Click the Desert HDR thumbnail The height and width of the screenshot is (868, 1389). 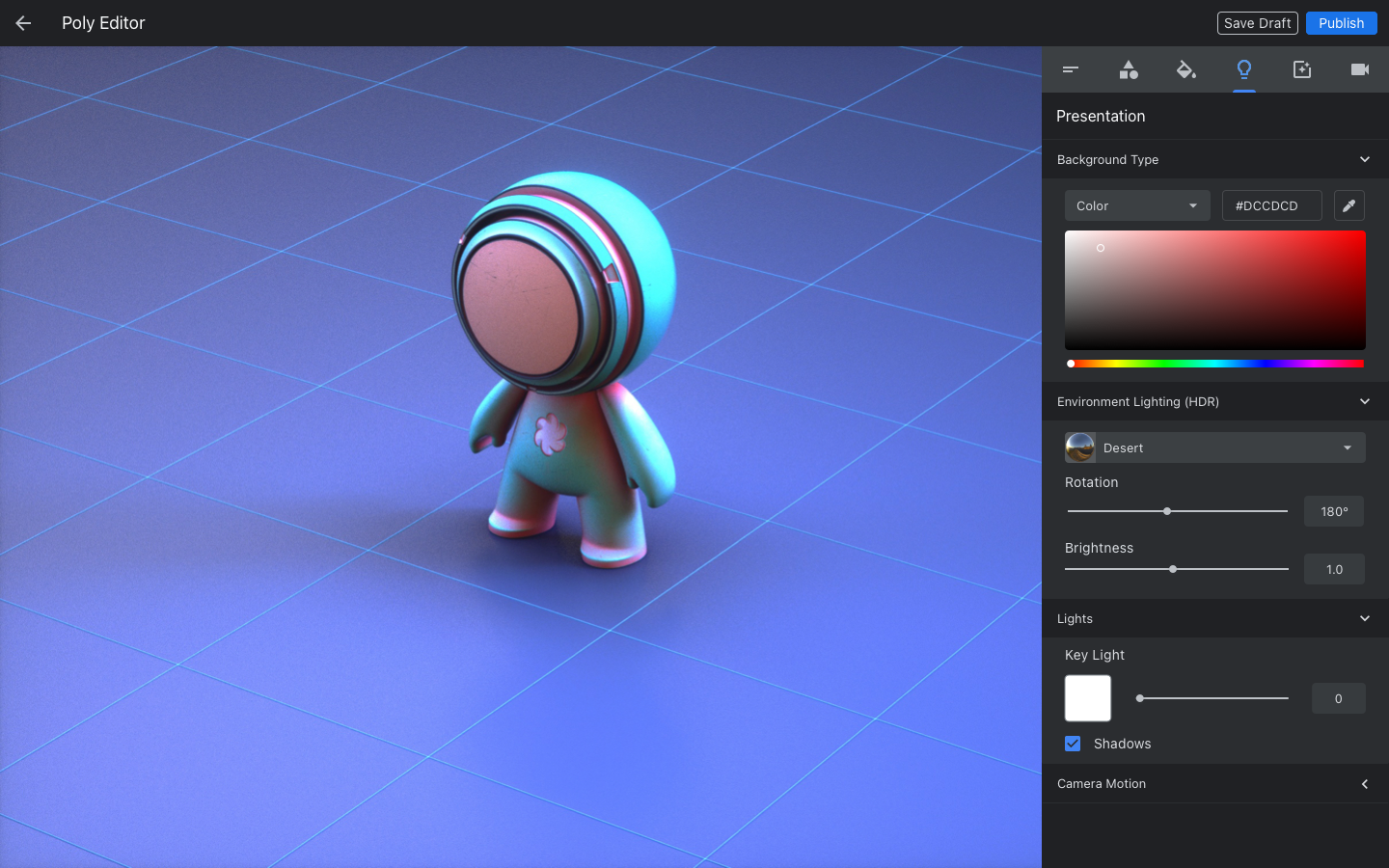(1080, 448)
